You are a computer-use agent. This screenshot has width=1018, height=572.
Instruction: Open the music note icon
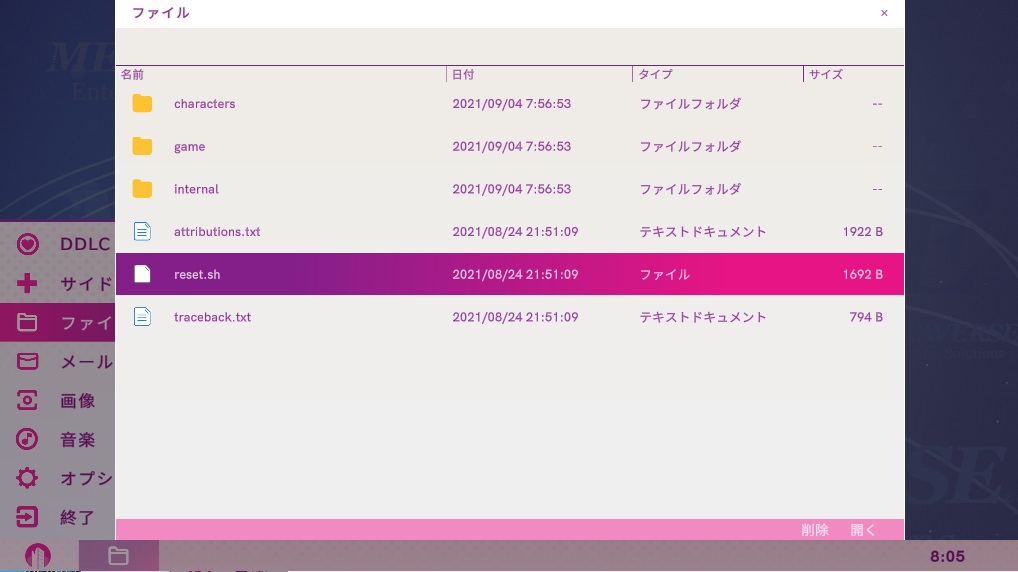(28, 440)
